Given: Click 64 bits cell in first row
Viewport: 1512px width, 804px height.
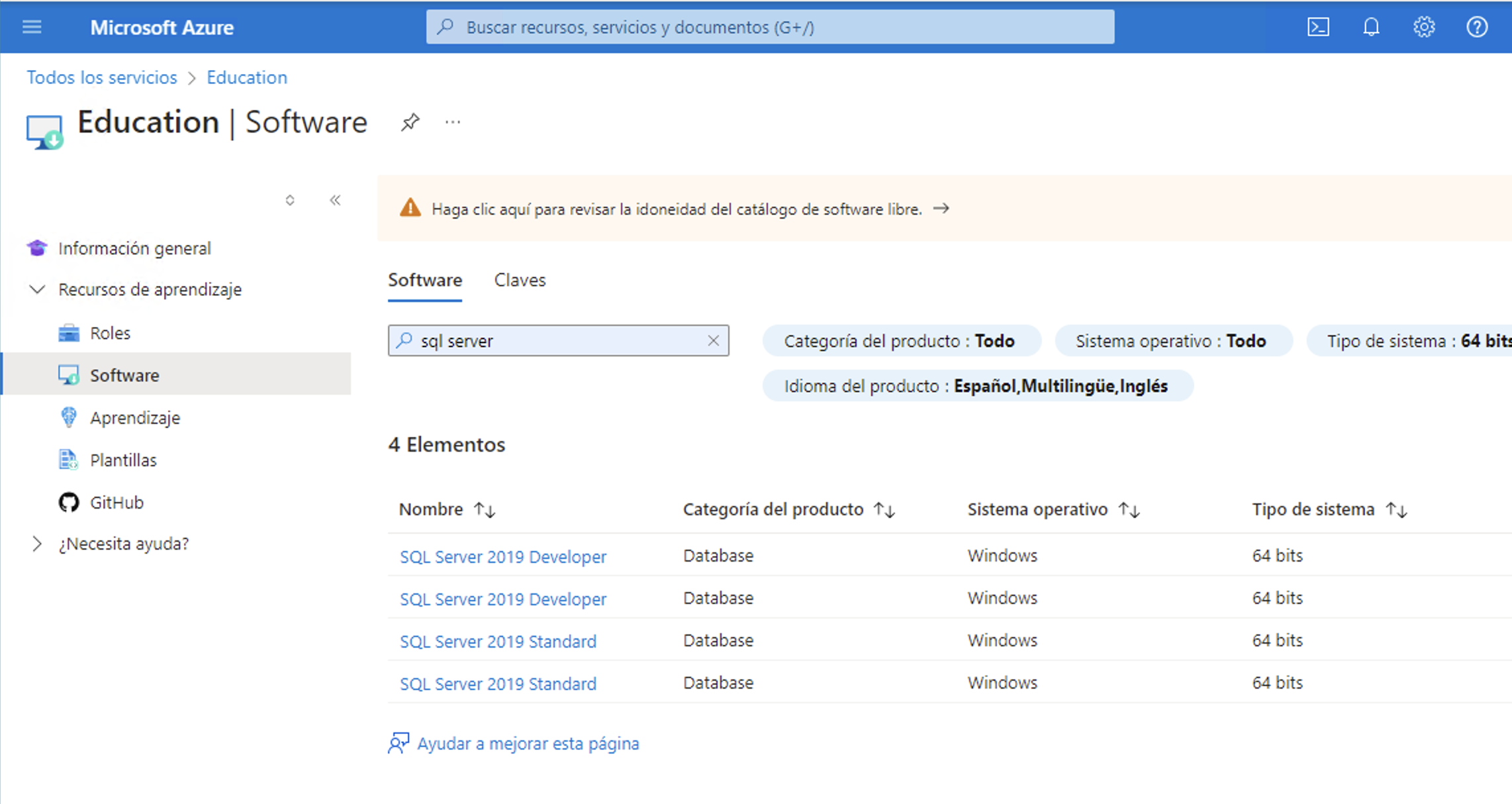Looking at the screenshot, I should [x=1277, y=556].
